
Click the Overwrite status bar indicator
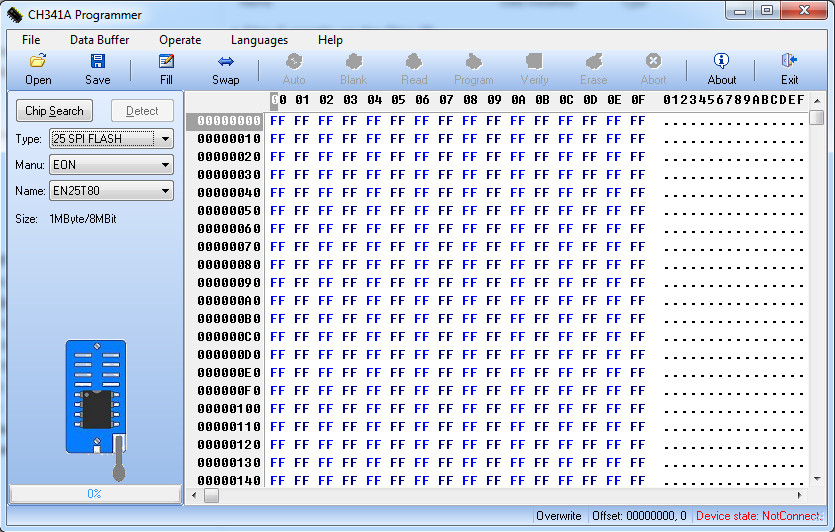click(559, 516)
